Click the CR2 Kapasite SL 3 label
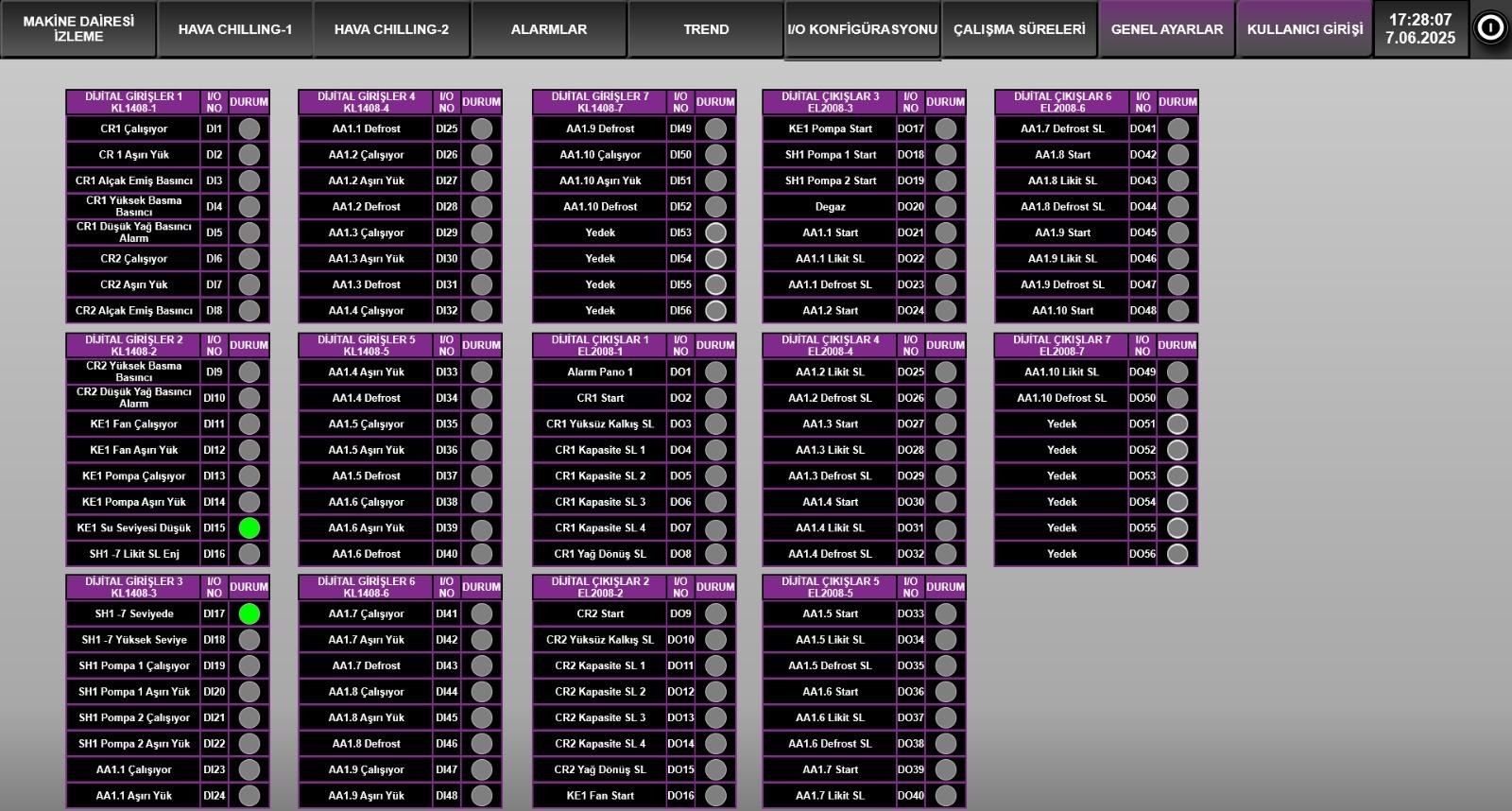 point(600,717)
